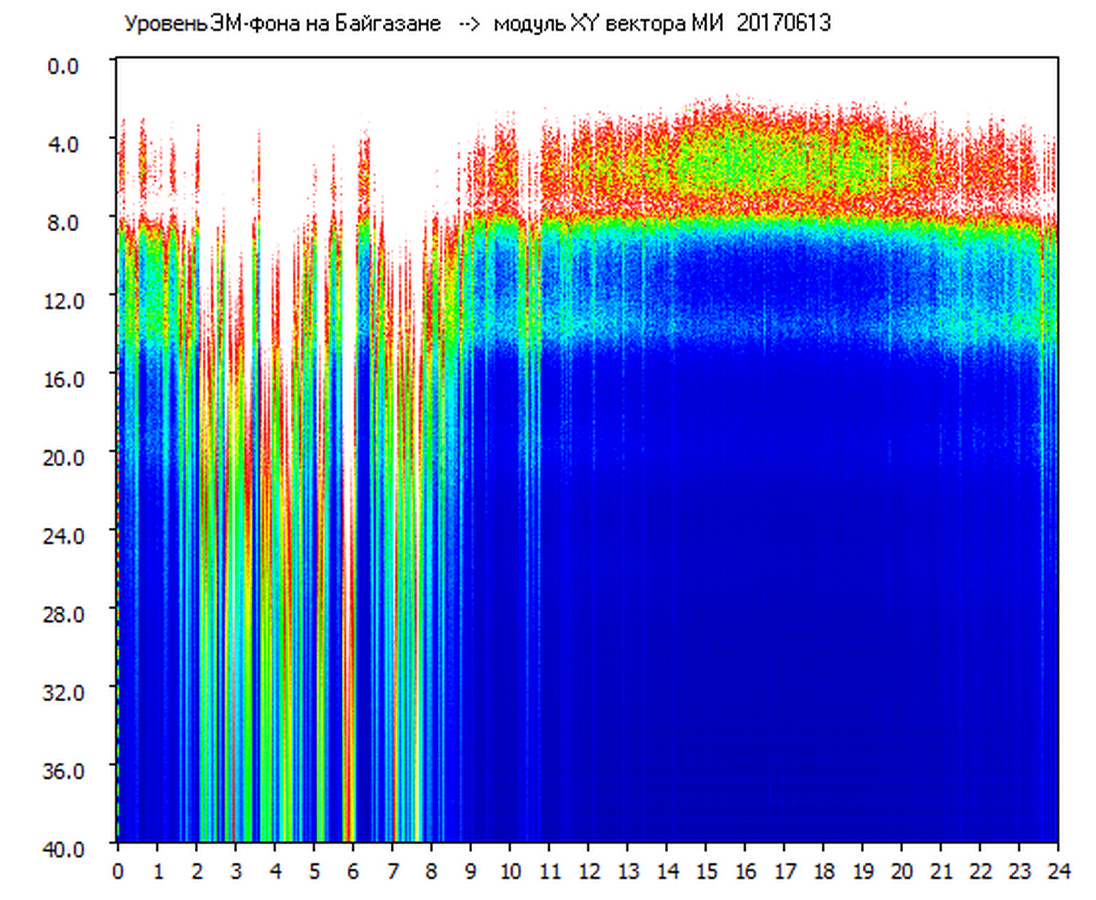This screenshot has width=1096, height=900.
Task: Click hour 24 on the horizontal axis
Action: point(1058,871)
